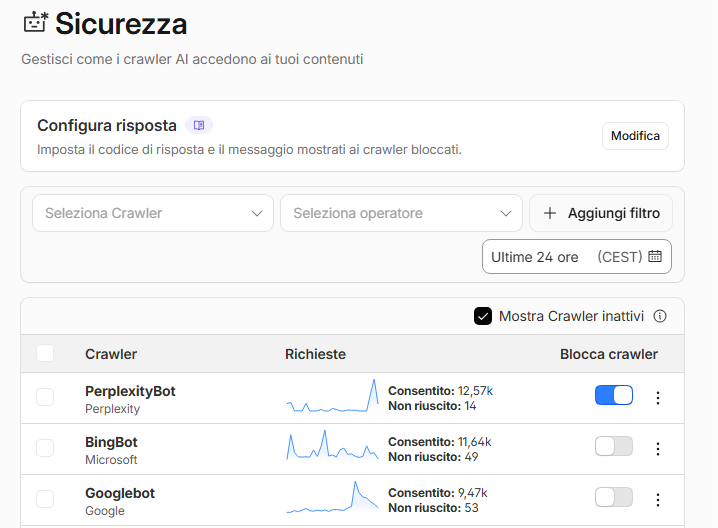Select the BingBot row checkbox

(x=45, y=448)
